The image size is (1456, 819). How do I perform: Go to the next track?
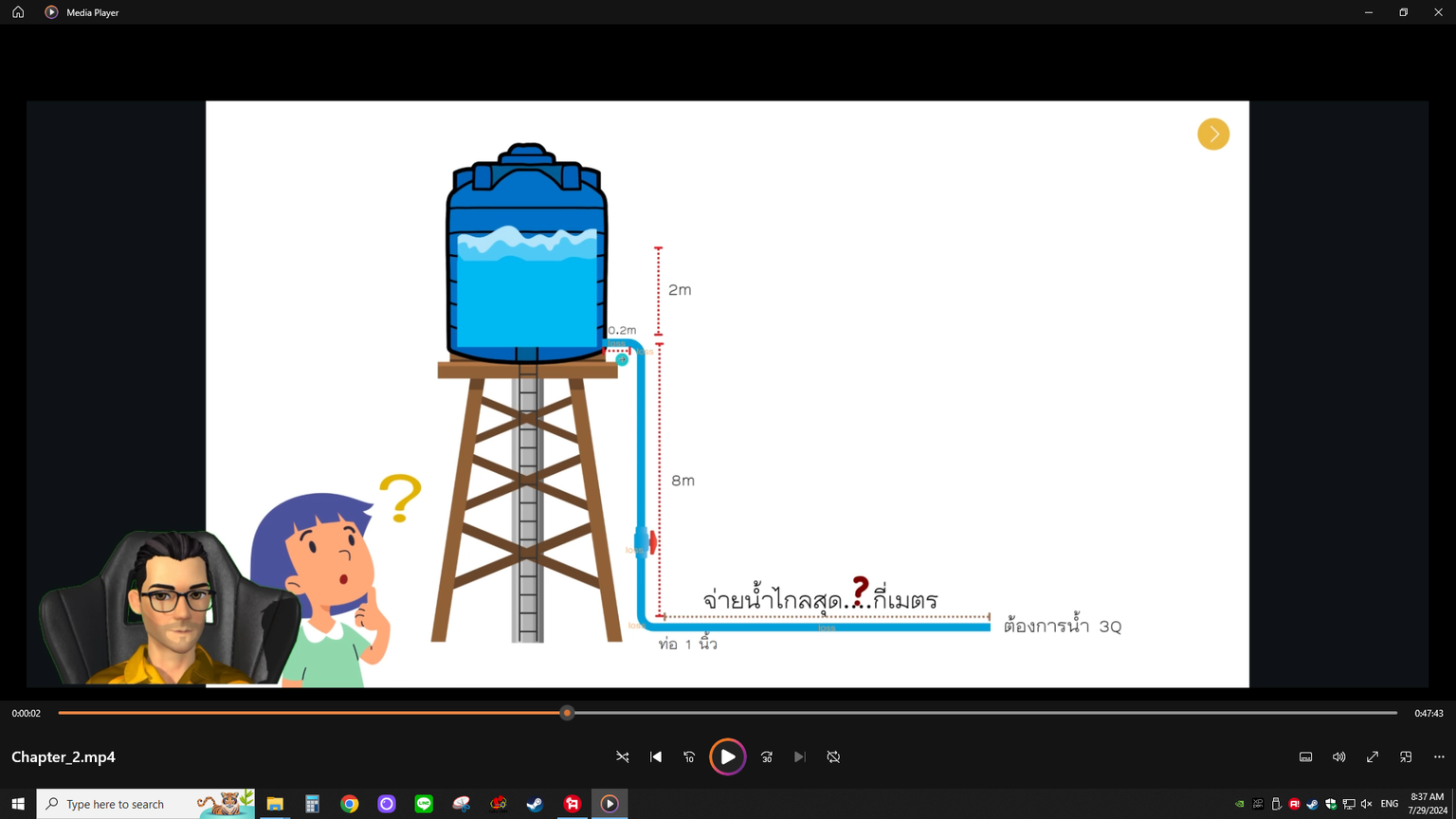pyautogui.click(x=800, y=757)
